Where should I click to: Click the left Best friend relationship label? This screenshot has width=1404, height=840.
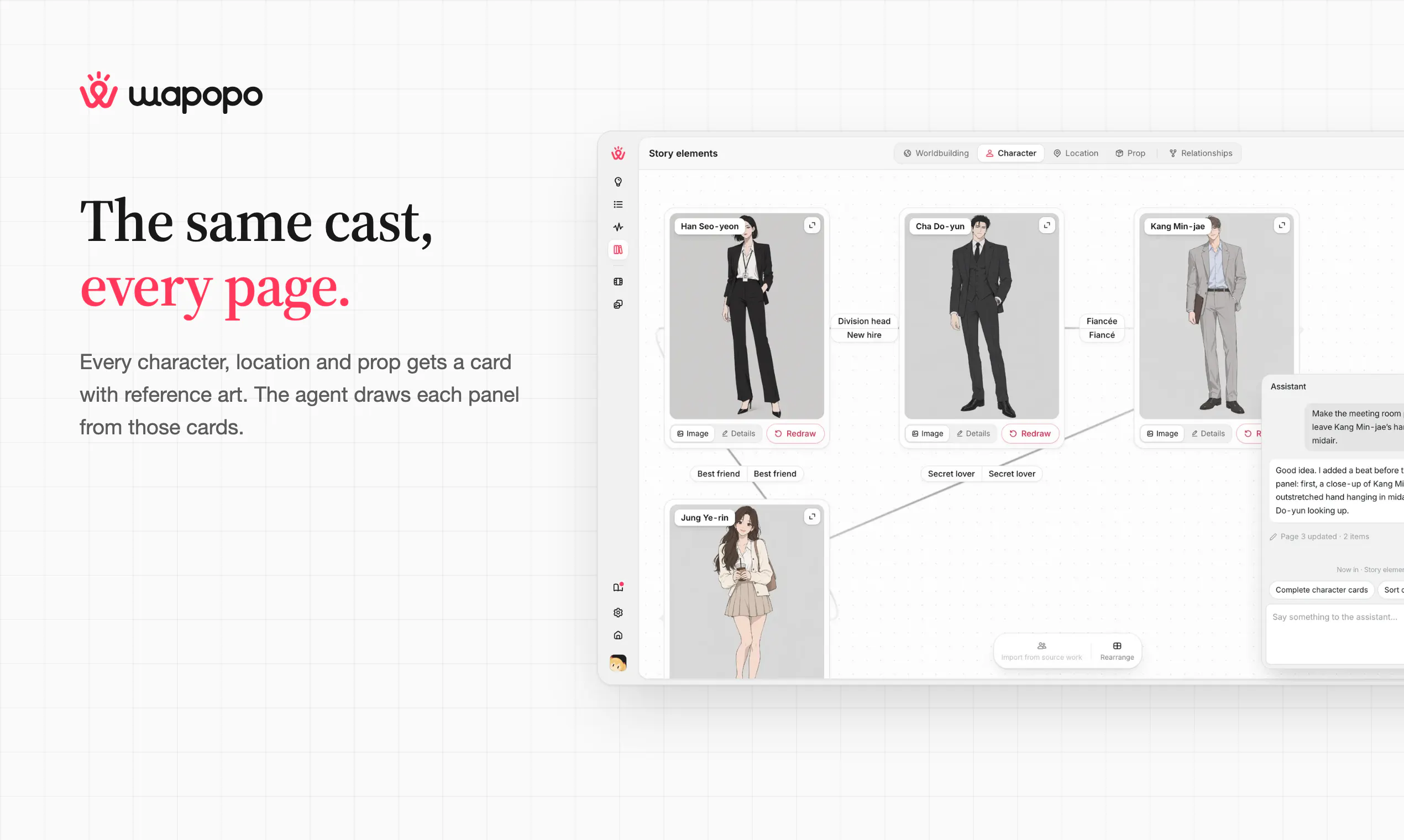pyautogui.click(x=718, y=474)
